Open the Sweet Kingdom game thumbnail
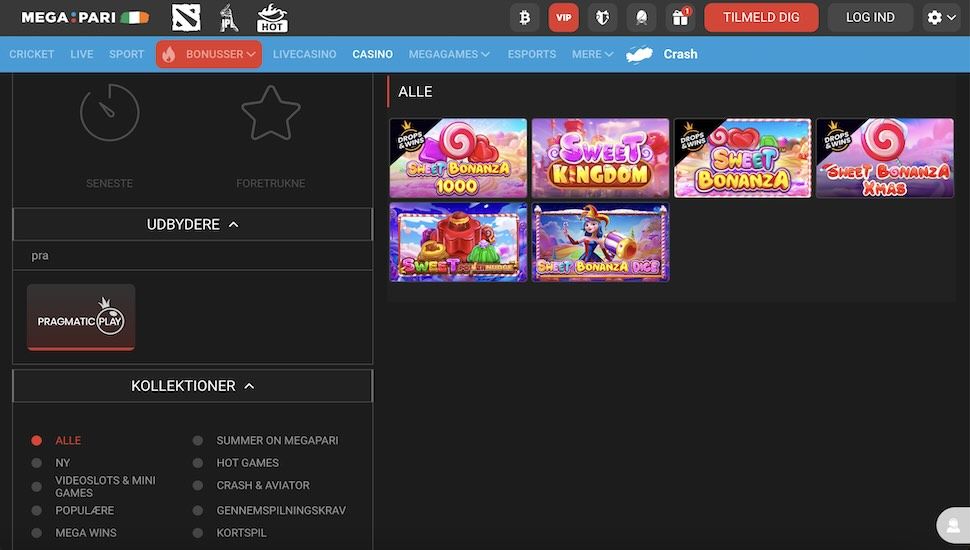The height and width of the screenshot is (550, 970). 600,158
